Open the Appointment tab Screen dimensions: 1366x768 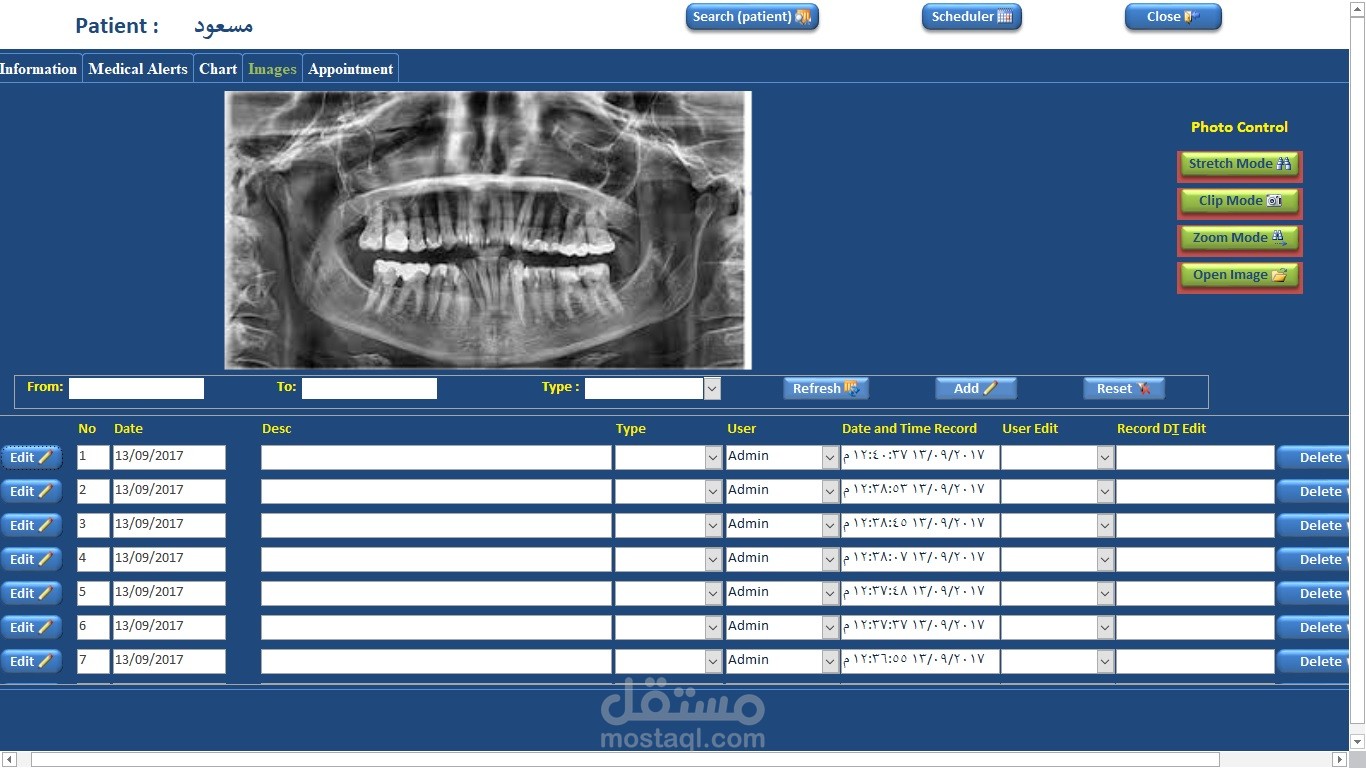point(350,69)
